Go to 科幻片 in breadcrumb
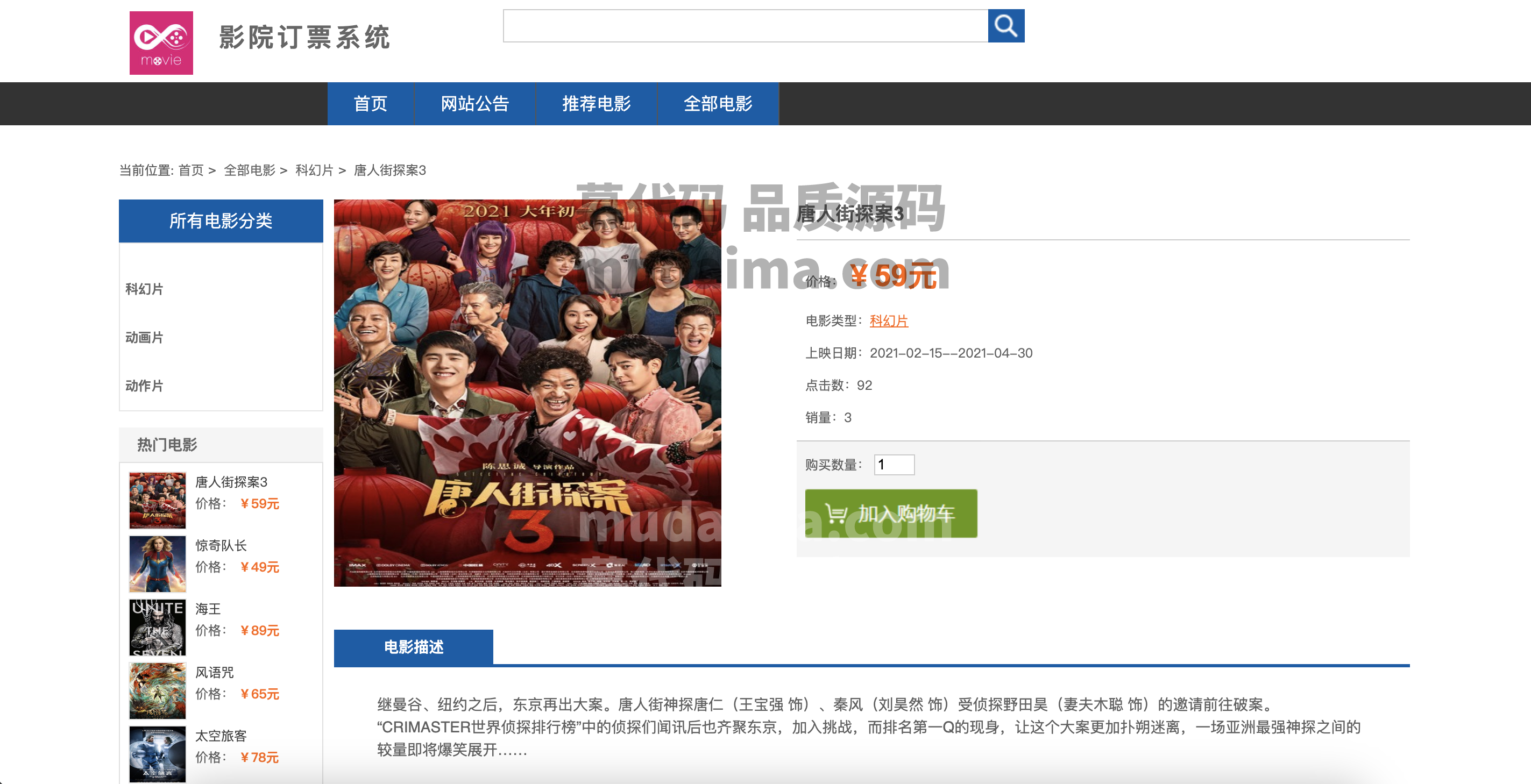Image resolution: width=1531 pixels, height=784 pixels. [x=314, y=170]
